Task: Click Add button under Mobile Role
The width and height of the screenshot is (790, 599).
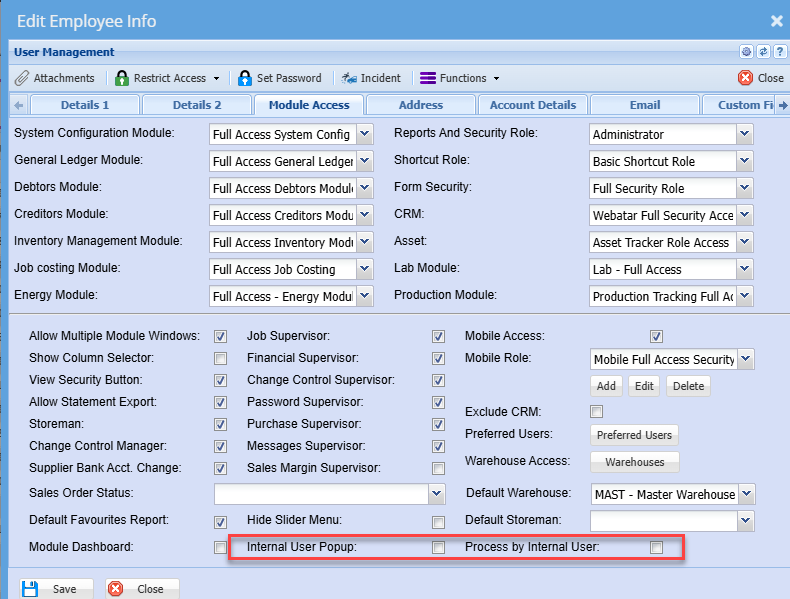Action: pos(606,386)
